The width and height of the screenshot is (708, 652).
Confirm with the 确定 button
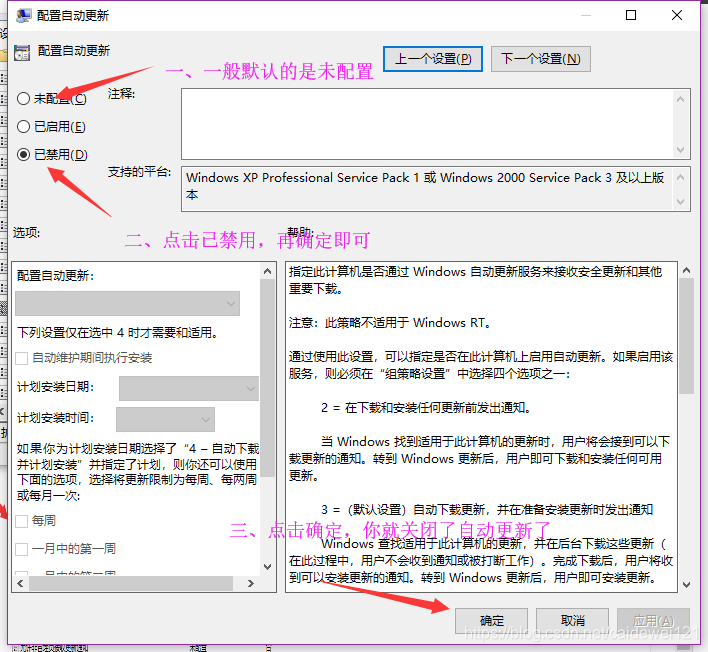point(491,621)
